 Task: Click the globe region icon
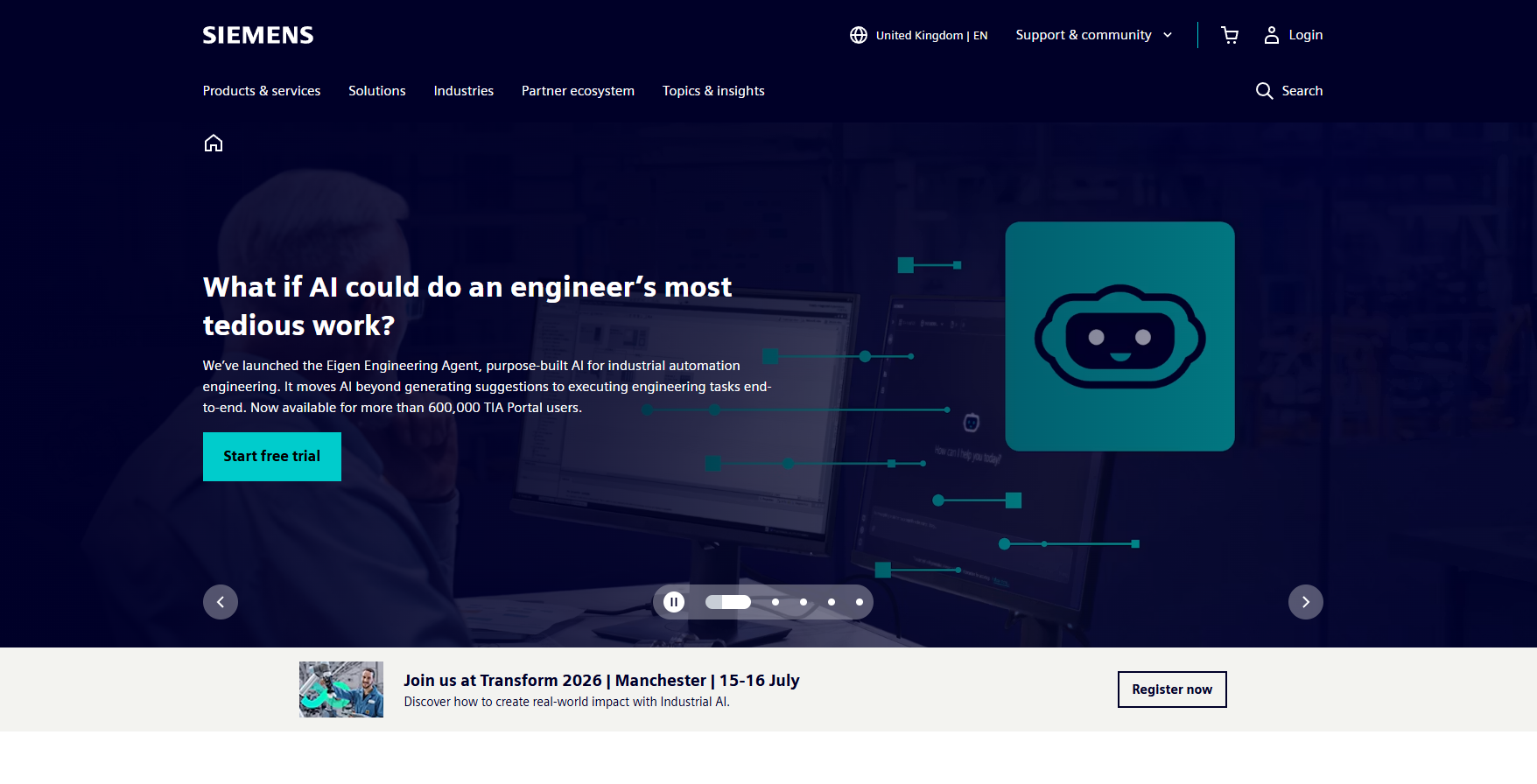tap(859, 35)
